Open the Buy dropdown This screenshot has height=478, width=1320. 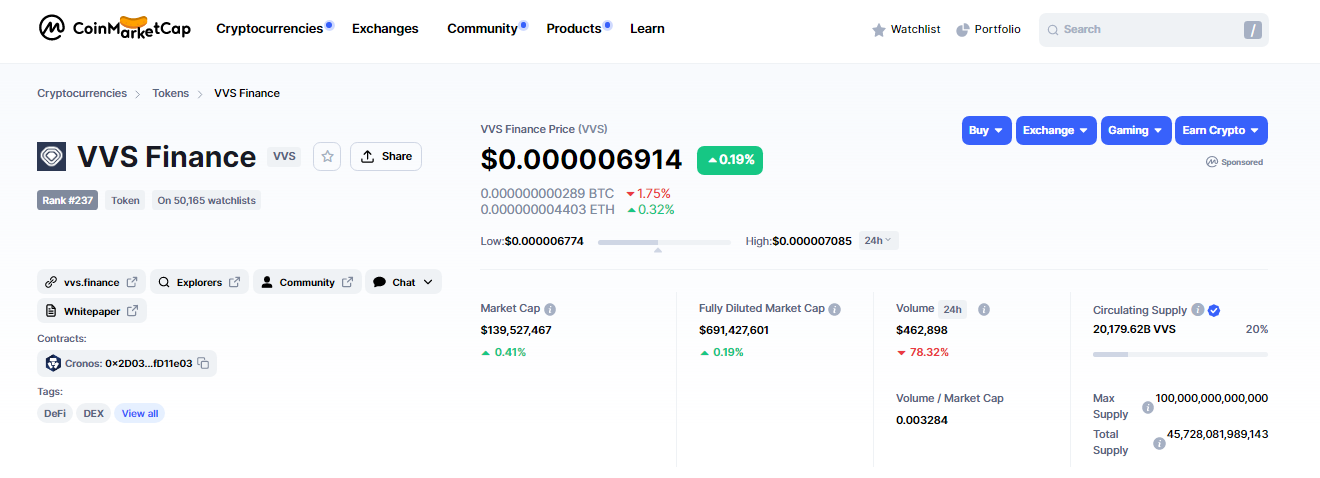[x=987, y=130]
